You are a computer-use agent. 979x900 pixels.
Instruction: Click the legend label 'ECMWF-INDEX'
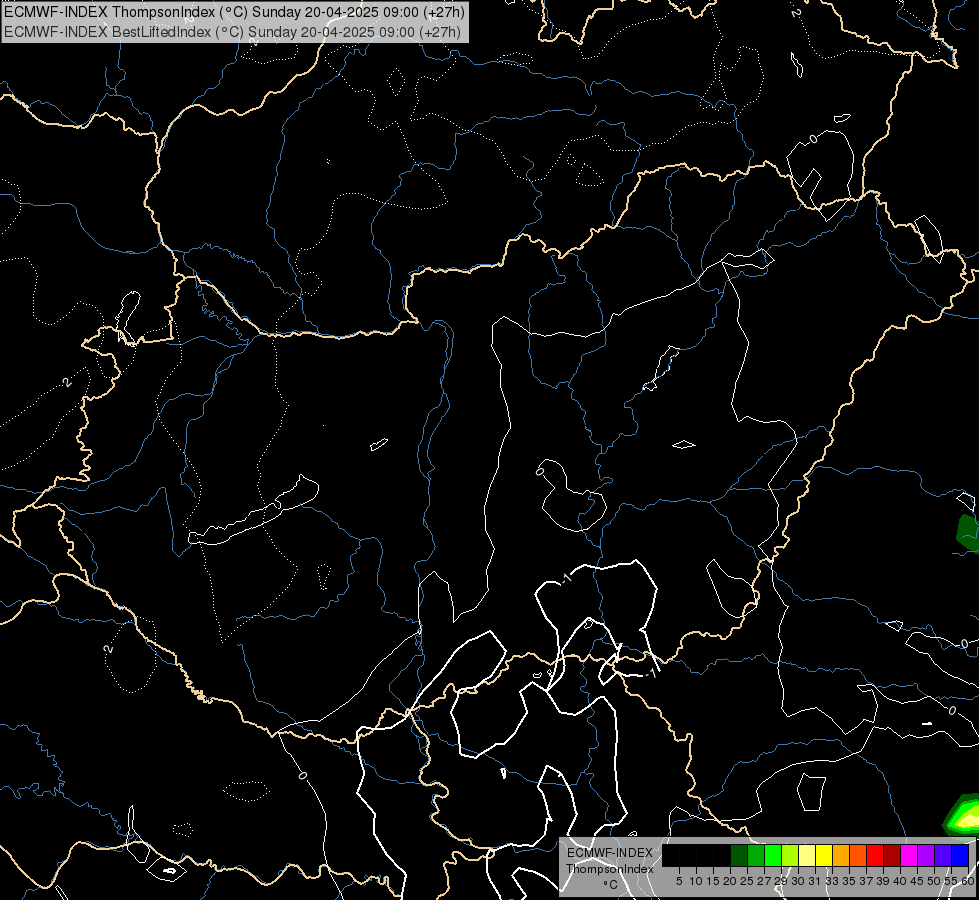pos(610,853)
